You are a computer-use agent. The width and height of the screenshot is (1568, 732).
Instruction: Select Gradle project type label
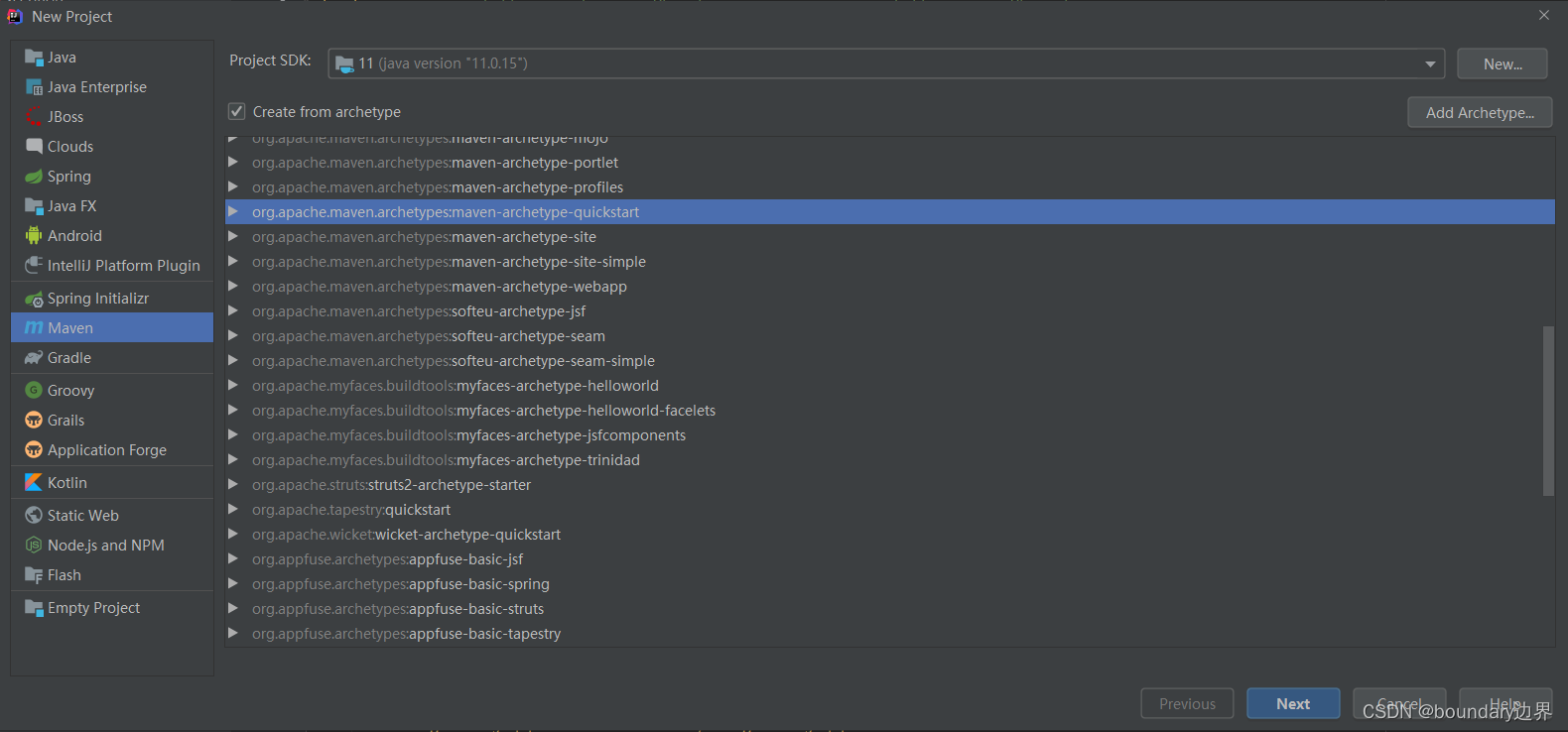(x=69, y=358)
